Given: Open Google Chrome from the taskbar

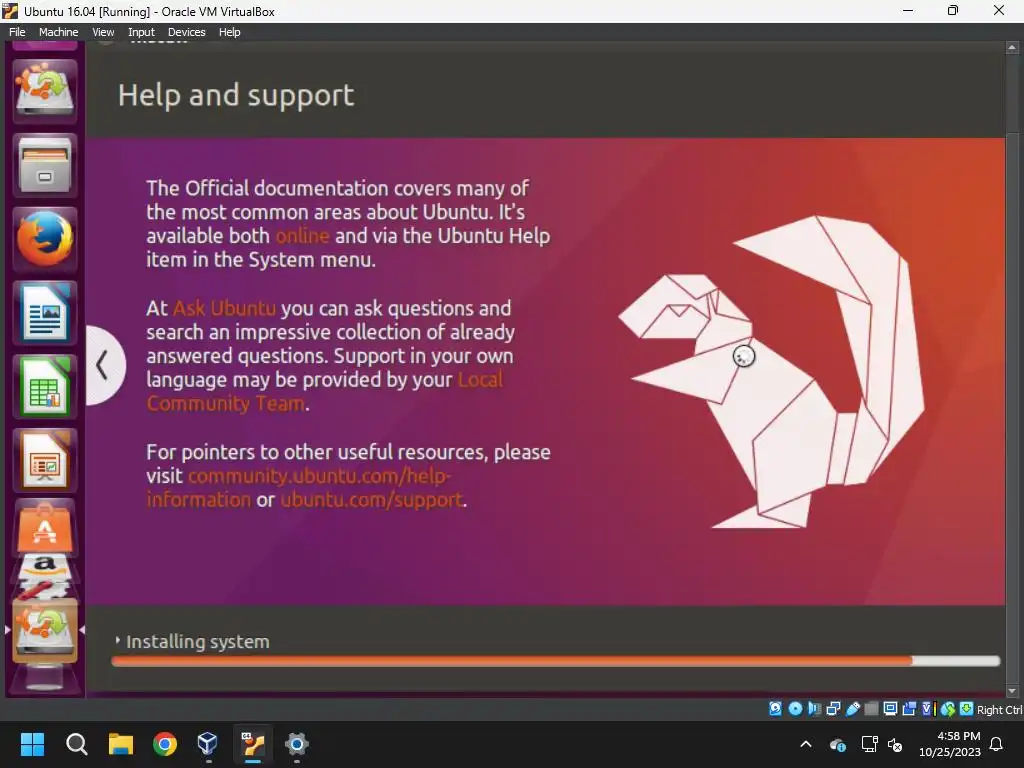Looking at the screenshot, I should pyautogui.click(x=165, y=744).
